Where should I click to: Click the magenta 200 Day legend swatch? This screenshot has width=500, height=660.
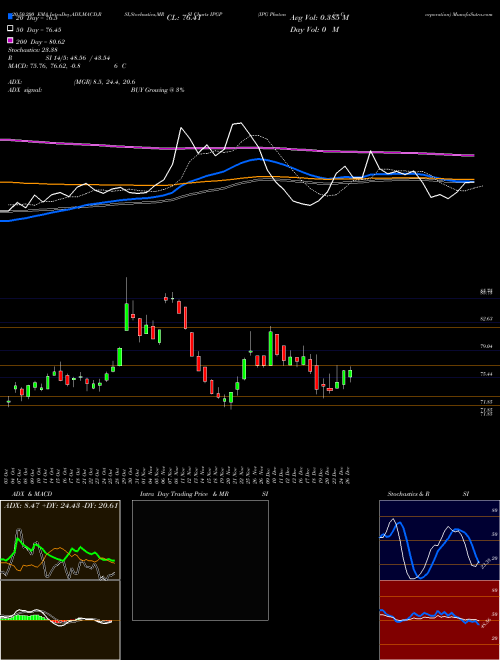(x=11, y=40)
